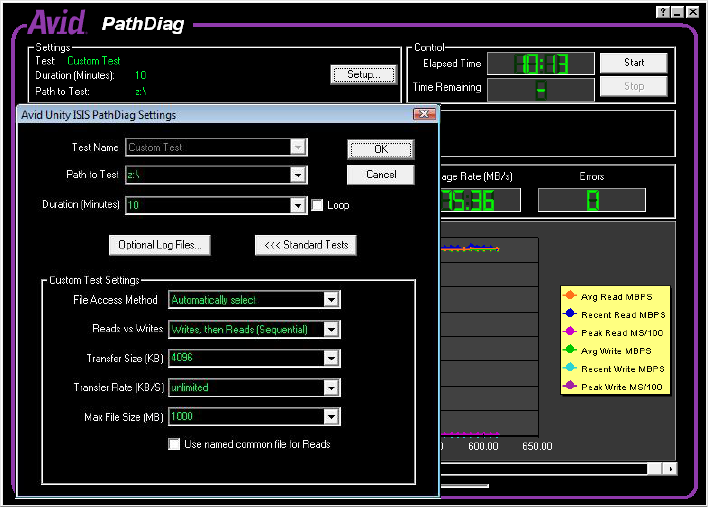The height and width of the screenshot is (507, 708).
Task: Minimize the PathDiag main window
Action: 677,13
